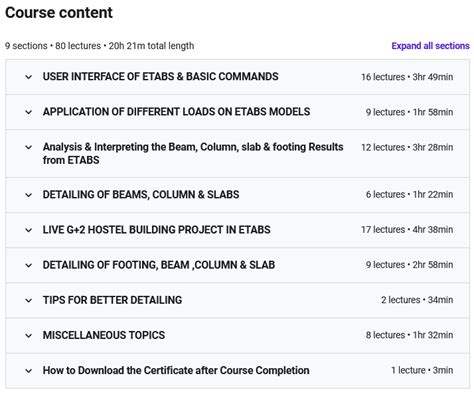Expand chevron beside USER INTERFACE OF ETABS section

click(x=29, y=77)
